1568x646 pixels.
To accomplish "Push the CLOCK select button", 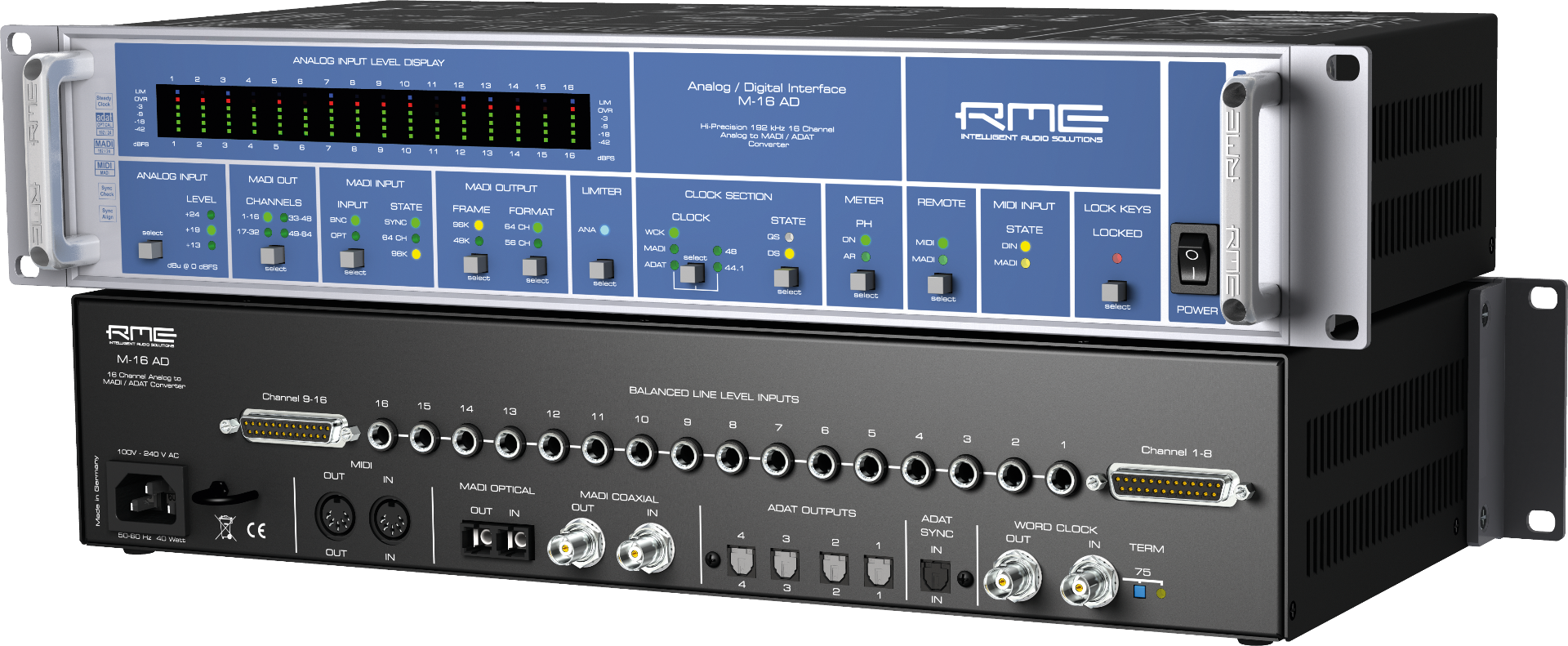I will [692, 274].
